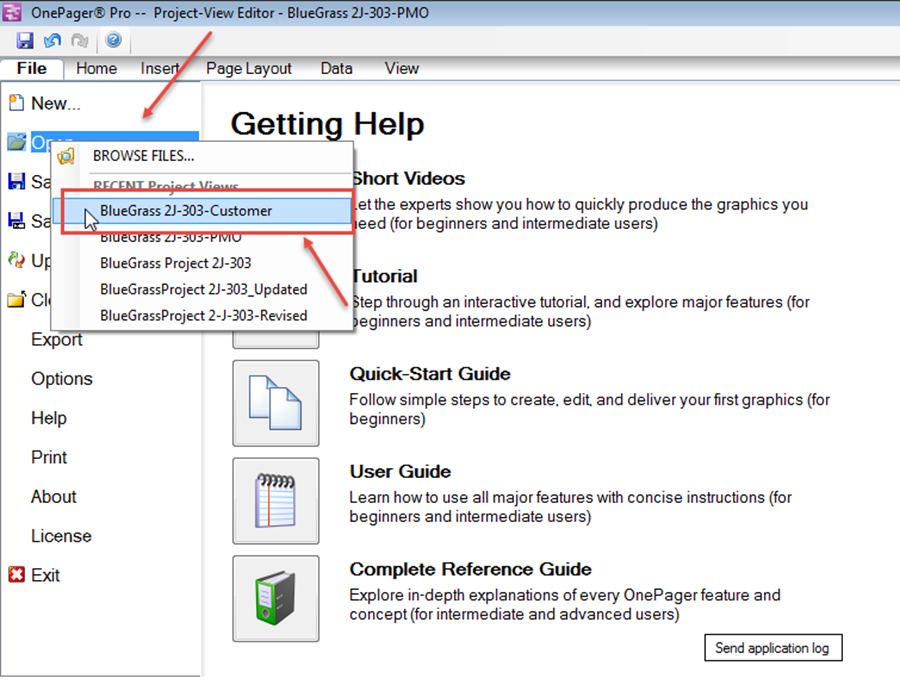Open help via the blue question mark icon
The image size is (900, 697).
(x=113, y=40)
